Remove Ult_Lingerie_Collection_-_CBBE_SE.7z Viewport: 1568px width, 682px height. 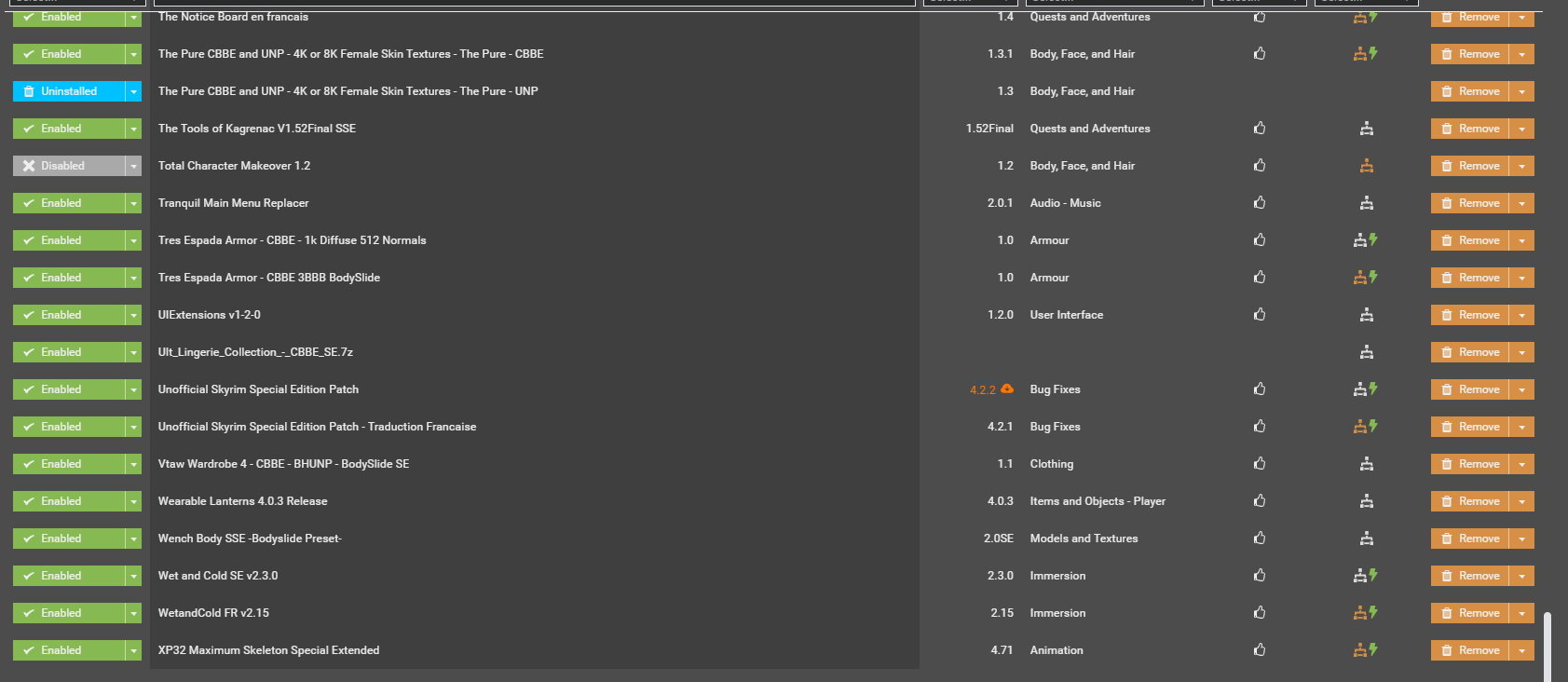tap(1469, 352)
